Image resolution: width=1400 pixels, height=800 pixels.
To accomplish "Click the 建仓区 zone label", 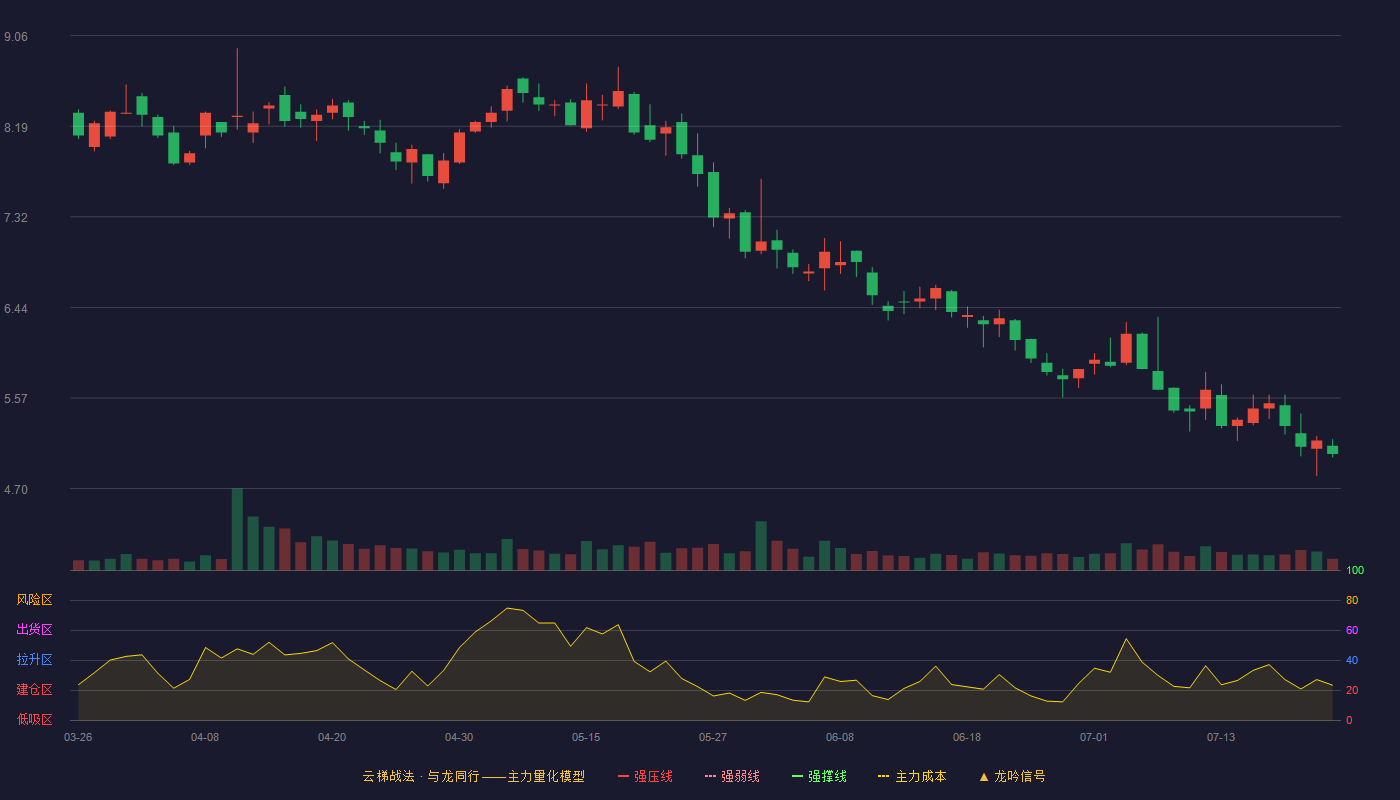I will click(x=34, y=690).
